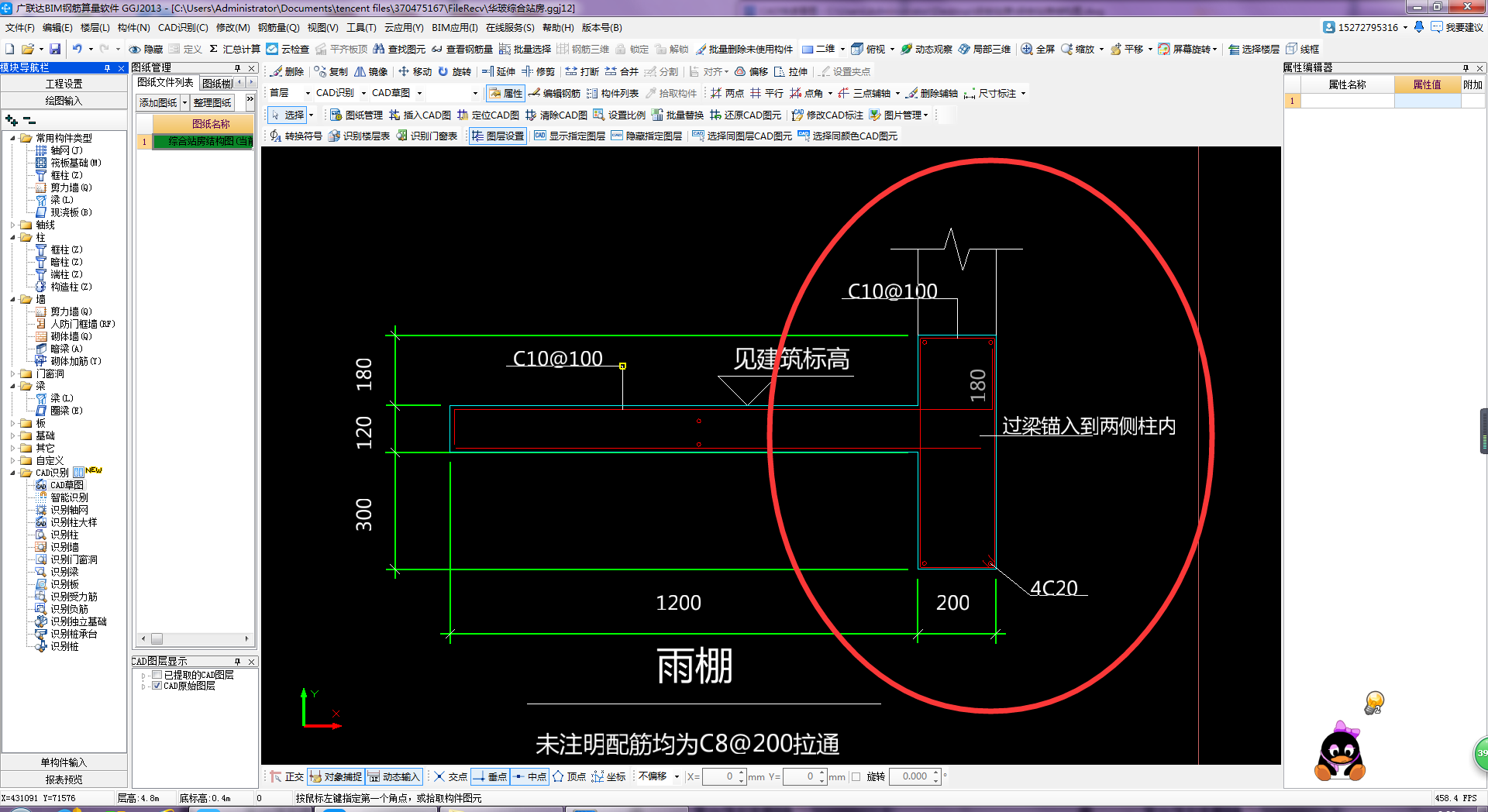Viewport: 1488px width, 812px height.
Task: Toggle 对象捕捉 object snap
Action: pyautogui.click(x=336, y=776)
